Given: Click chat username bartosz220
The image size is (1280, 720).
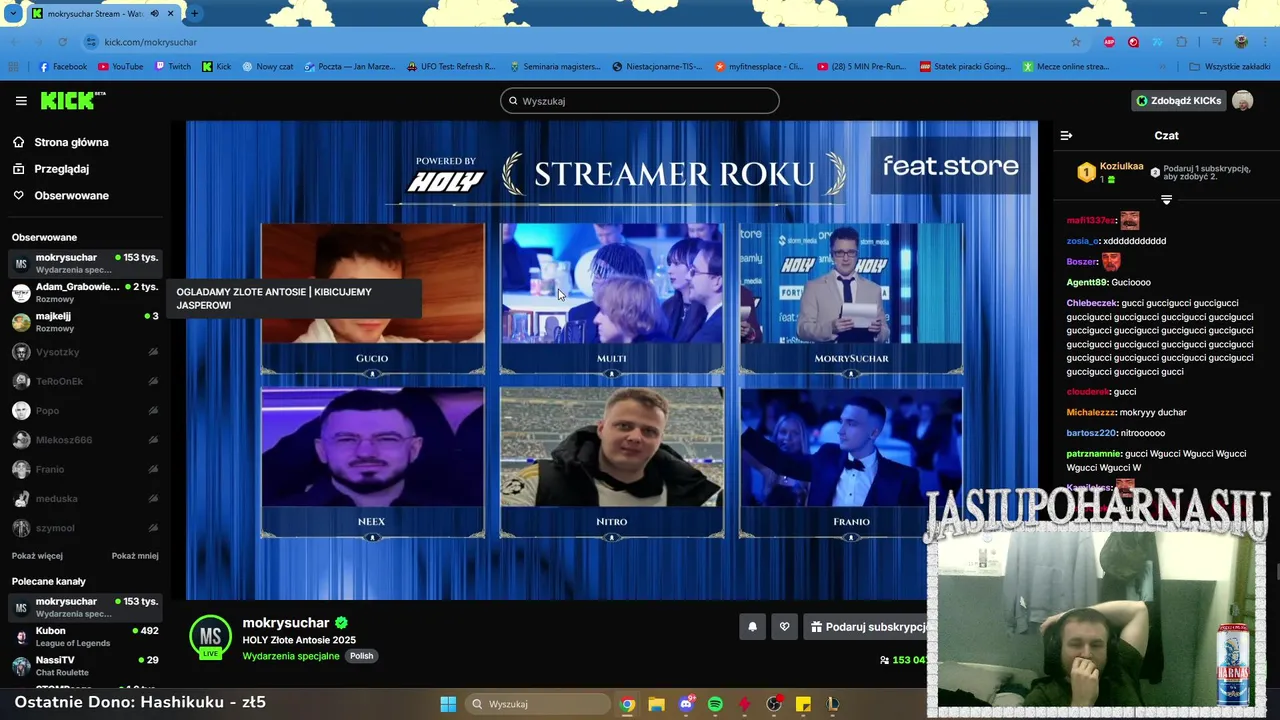Looking at the screenshot, I should coord(1091,433).
